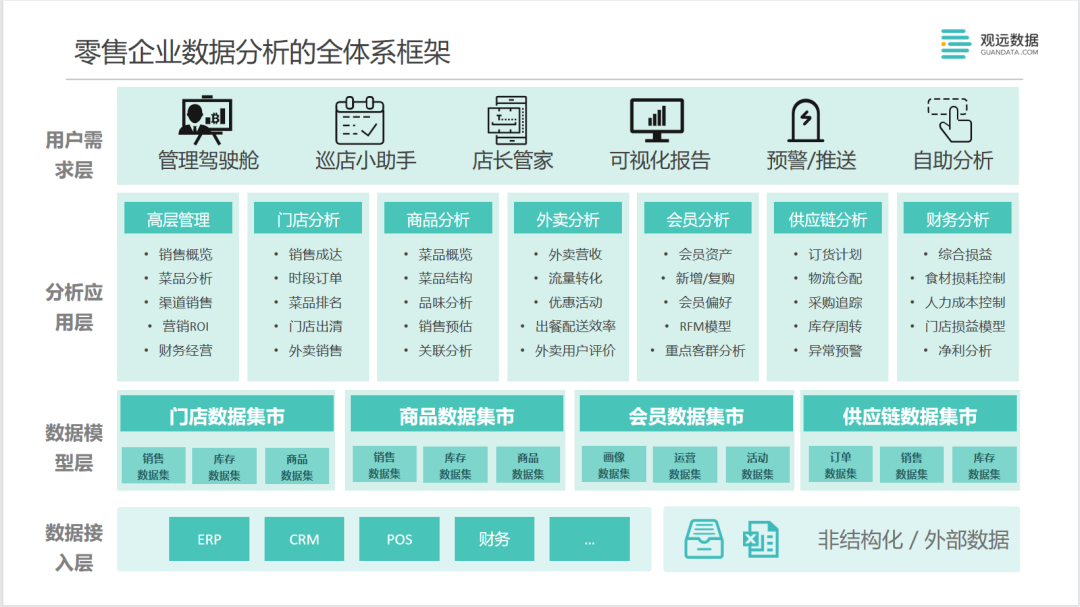Select the 门店分析 header
This screenshot has width=1080, height=607.
[x=308, y=218]
